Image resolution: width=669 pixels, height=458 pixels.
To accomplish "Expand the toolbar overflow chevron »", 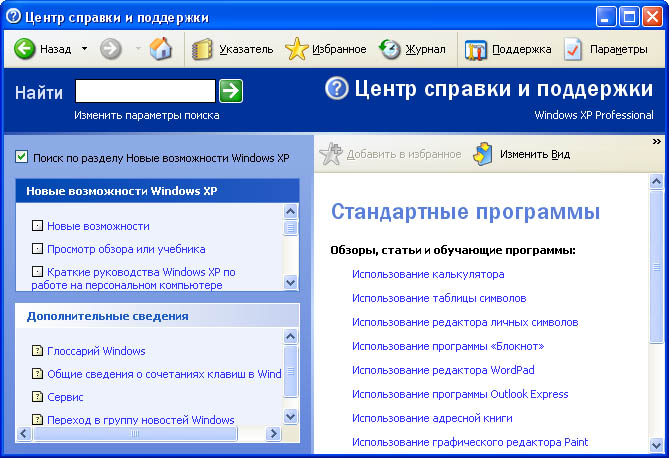I will click(x=657, y=141).
